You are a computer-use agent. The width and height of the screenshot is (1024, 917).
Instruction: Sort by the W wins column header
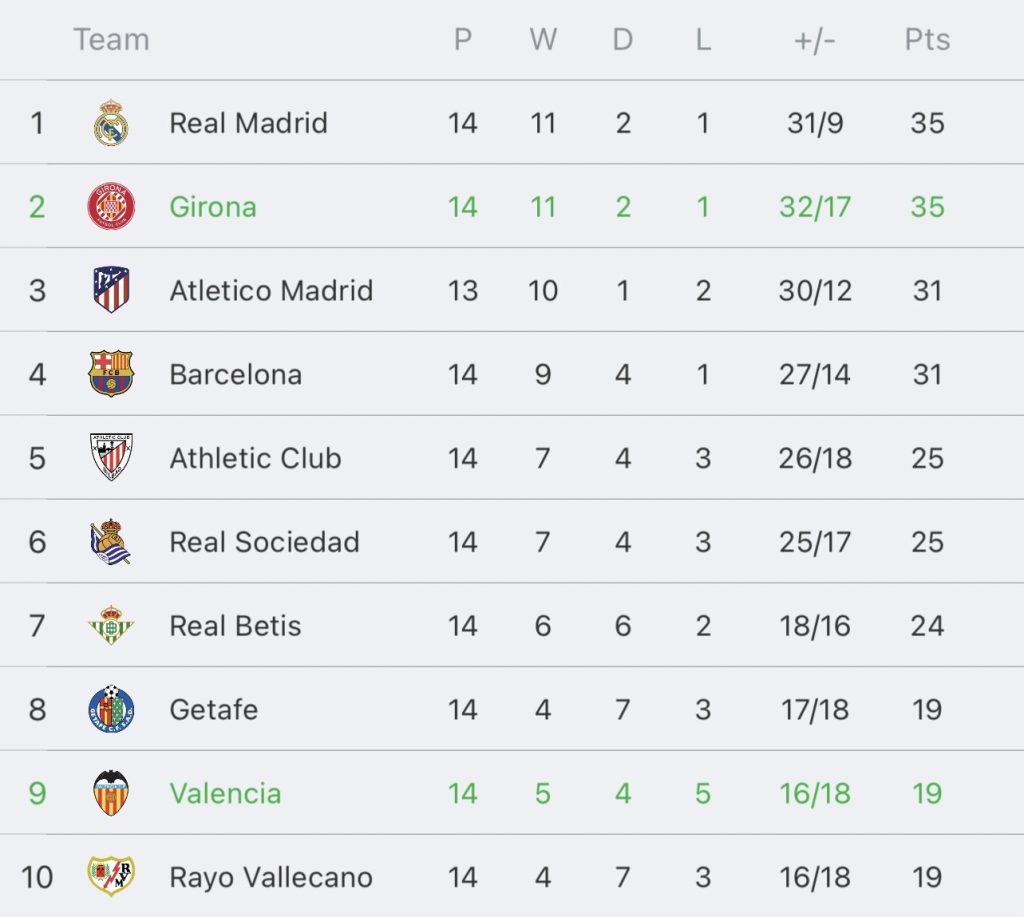coord(543,40)
